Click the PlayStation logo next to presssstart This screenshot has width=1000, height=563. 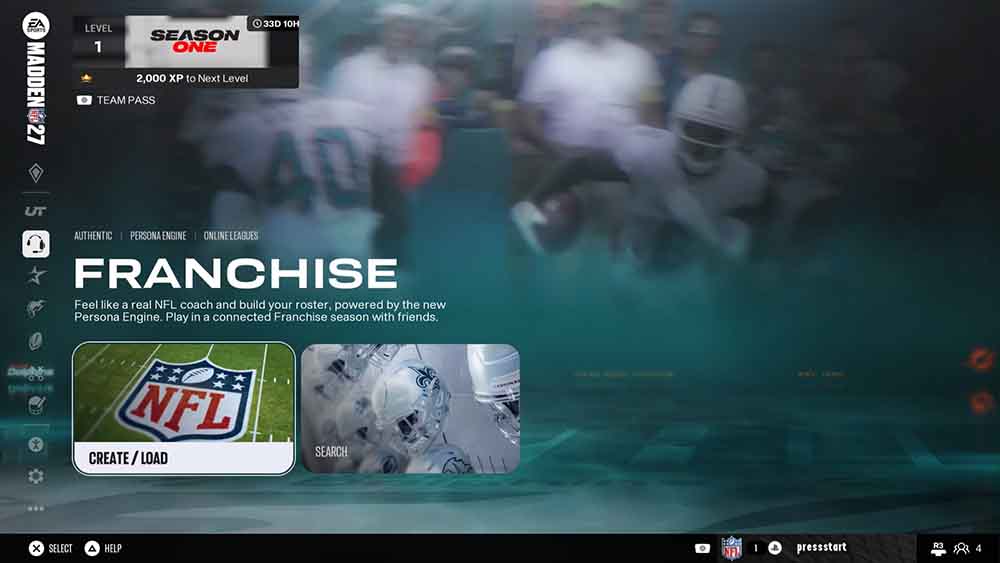(775, 548)
